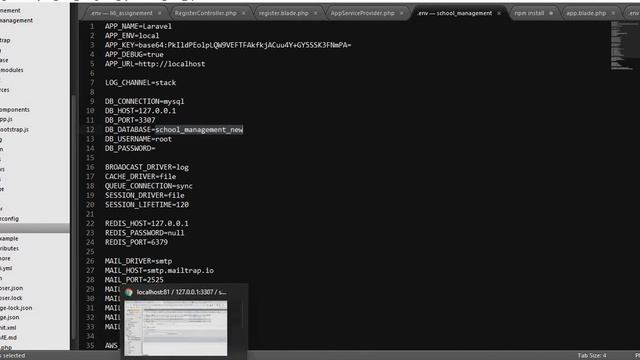Open the composer.json sidebar file

click(x=11, y=288)
